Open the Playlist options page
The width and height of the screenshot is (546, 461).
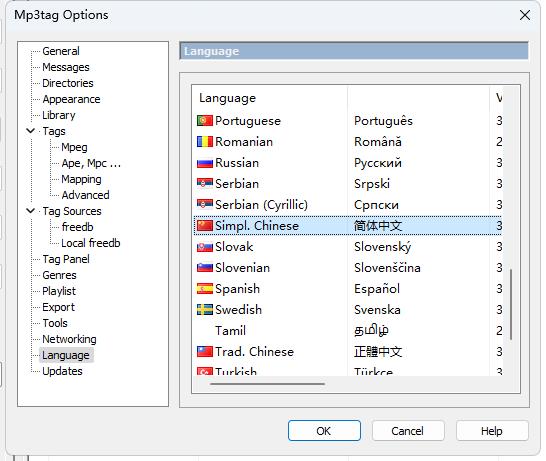click(x=59, y=291)
